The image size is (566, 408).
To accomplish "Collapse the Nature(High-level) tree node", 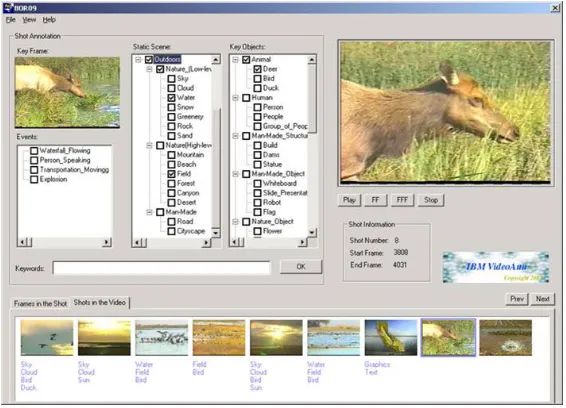I will 149,145.
